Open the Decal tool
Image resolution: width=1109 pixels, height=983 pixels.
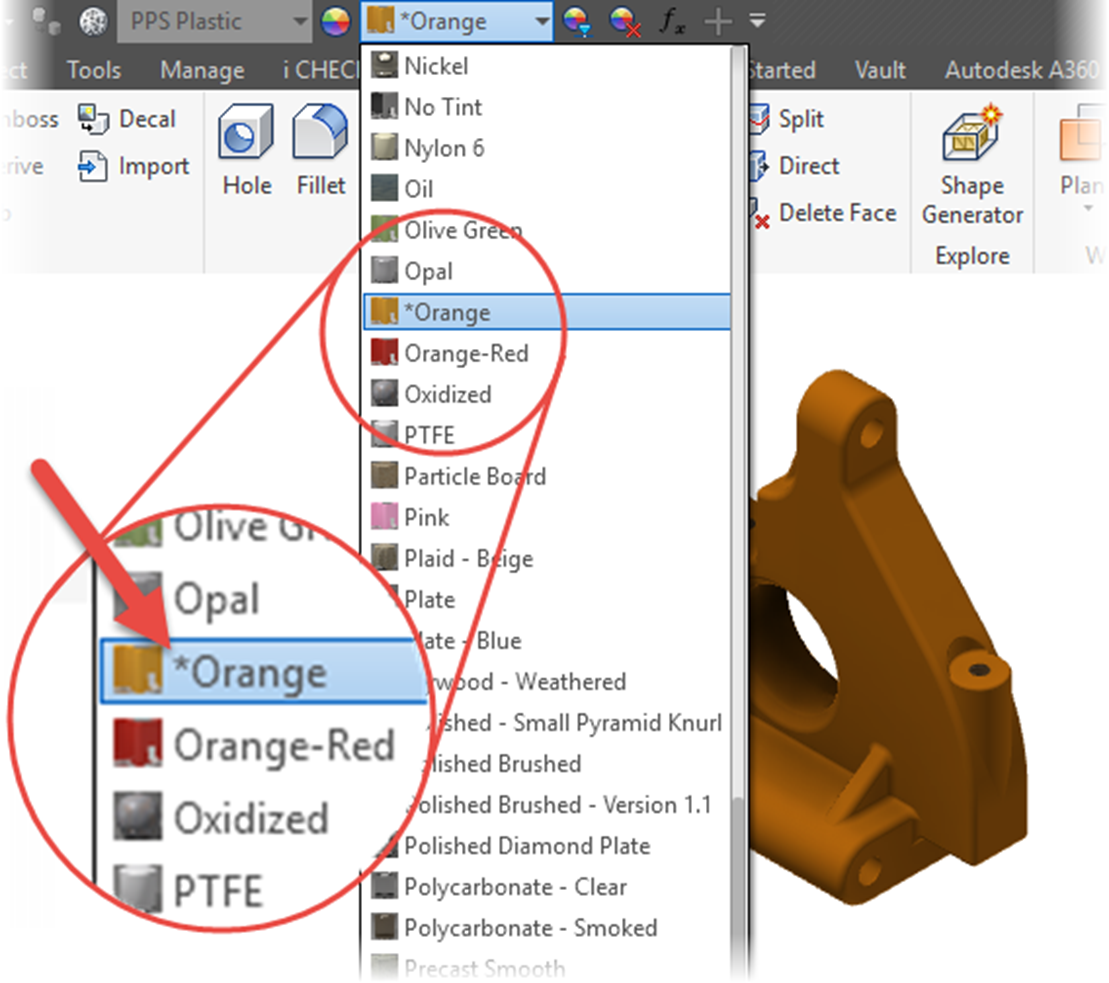[128, 118]
